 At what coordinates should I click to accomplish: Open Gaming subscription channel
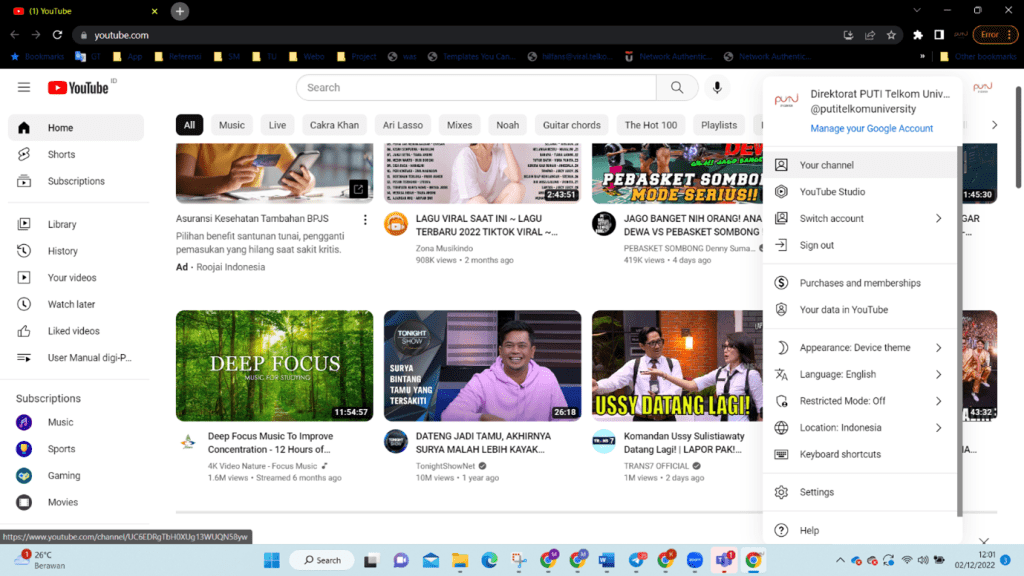pos(76,475)
